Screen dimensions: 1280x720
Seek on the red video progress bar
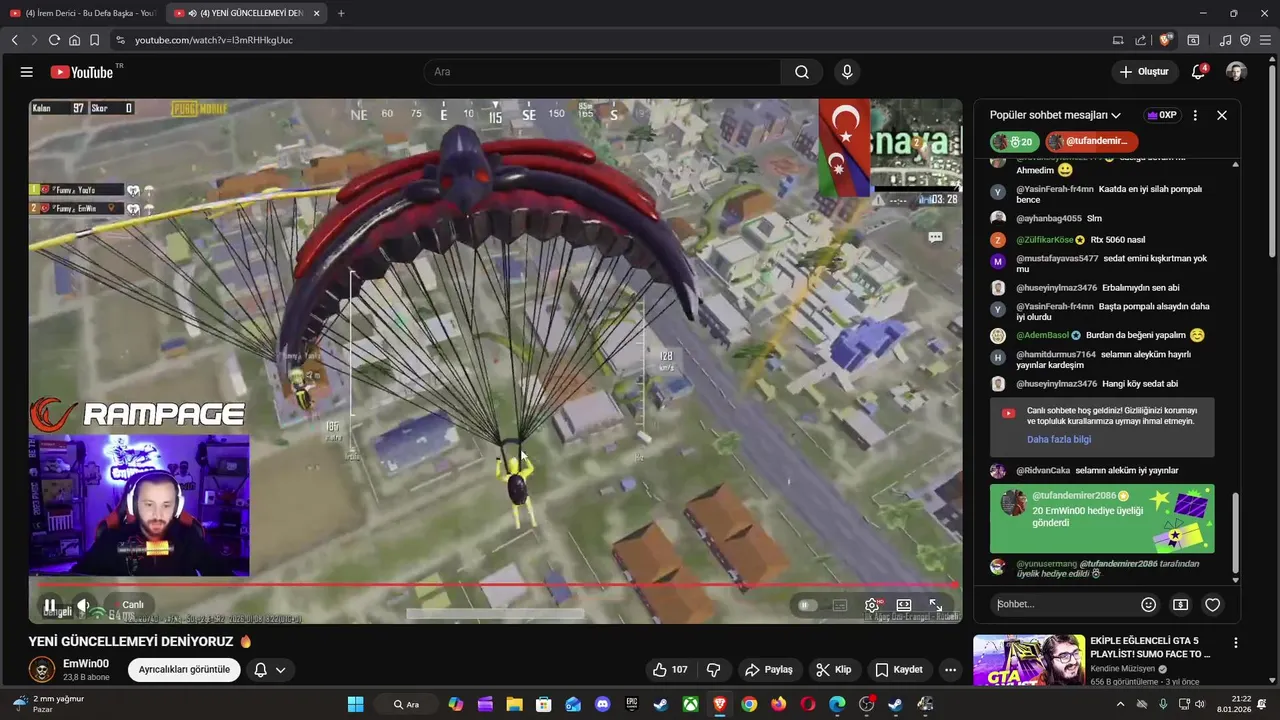(496, 585)
